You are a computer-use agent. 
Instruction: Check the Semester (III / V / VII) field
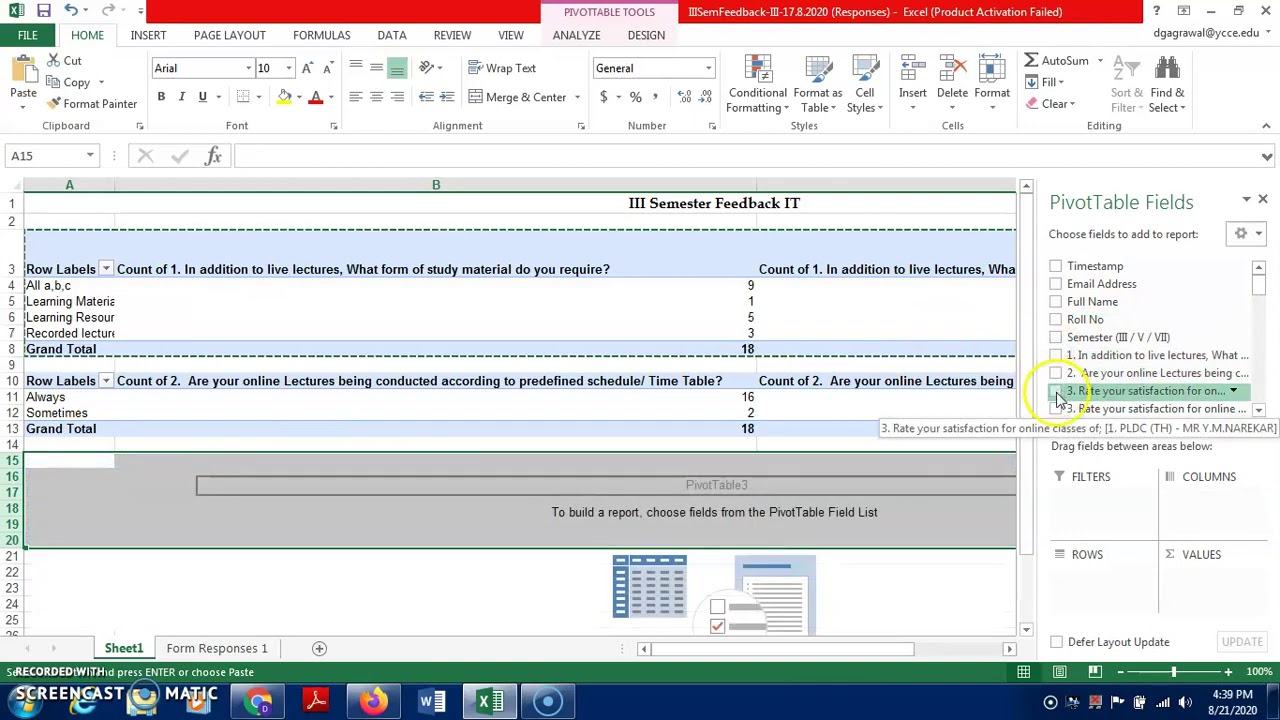pyautogui.click(x=1056, y=337)
